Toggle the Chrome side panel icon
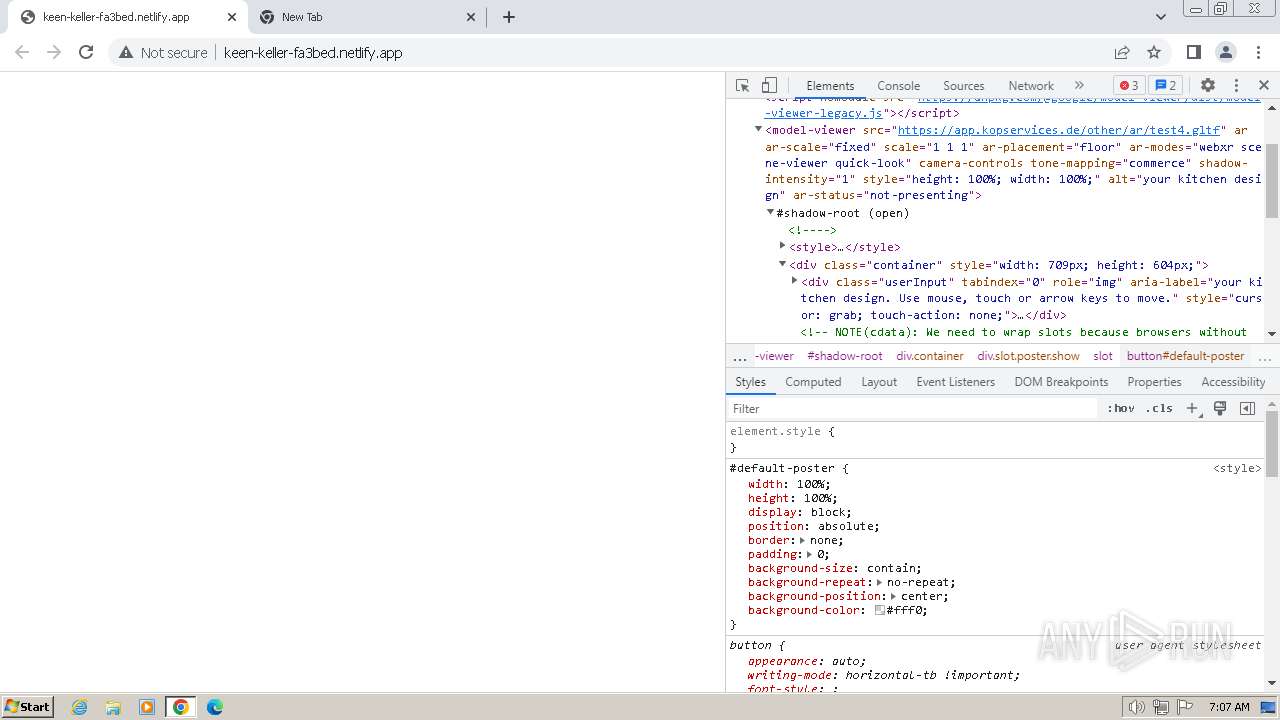This screenshot has height=720, width=1280. pyautogui.click(x=1194, y=52)
